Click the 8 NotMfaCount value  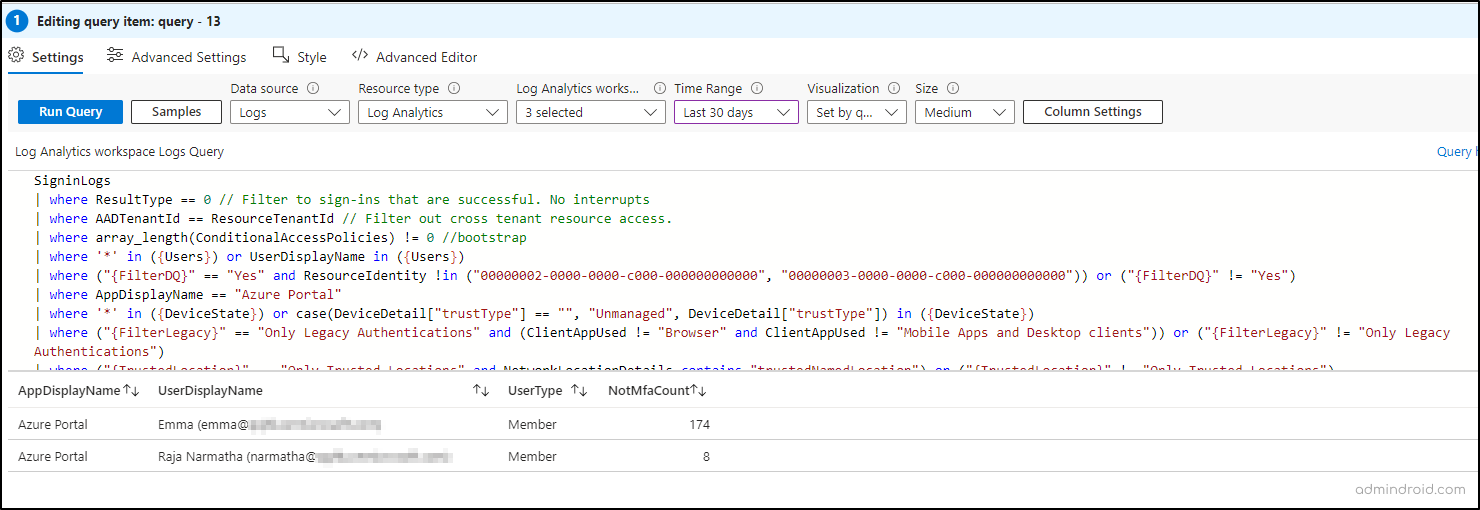[705, 456]
